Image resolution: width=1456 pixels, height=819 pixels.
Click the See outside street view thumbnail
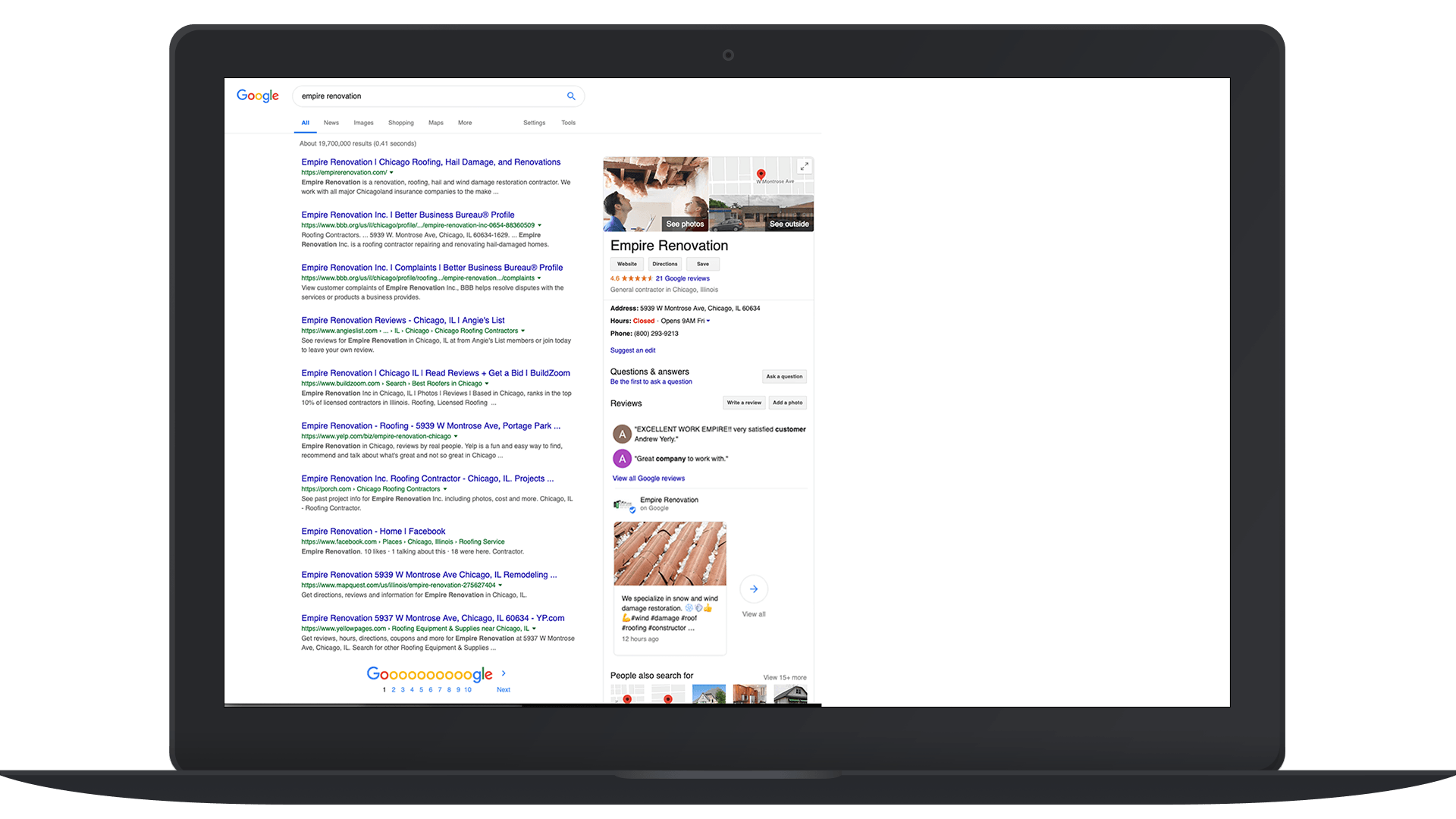(x=761, y=213)
